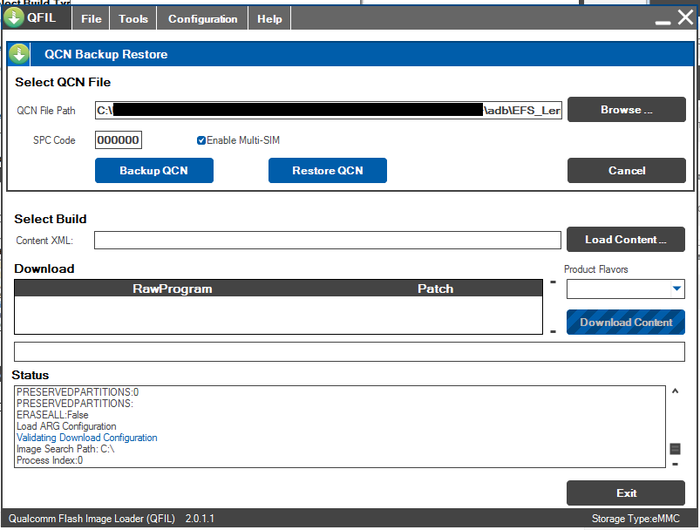Click the Backup QCN button
The height and width of the screenshot is (530, 700).
(154, 171)
